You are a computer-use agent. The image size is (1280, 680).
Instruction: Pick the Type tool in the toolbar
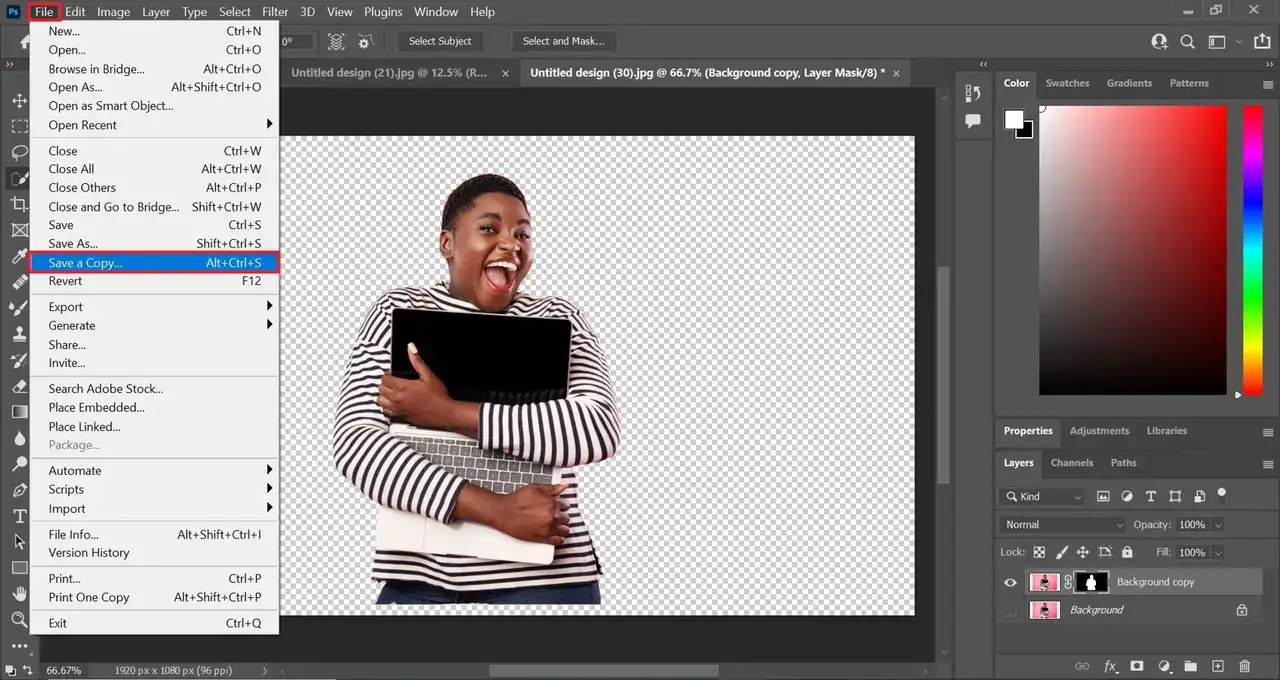coord(19,516)
